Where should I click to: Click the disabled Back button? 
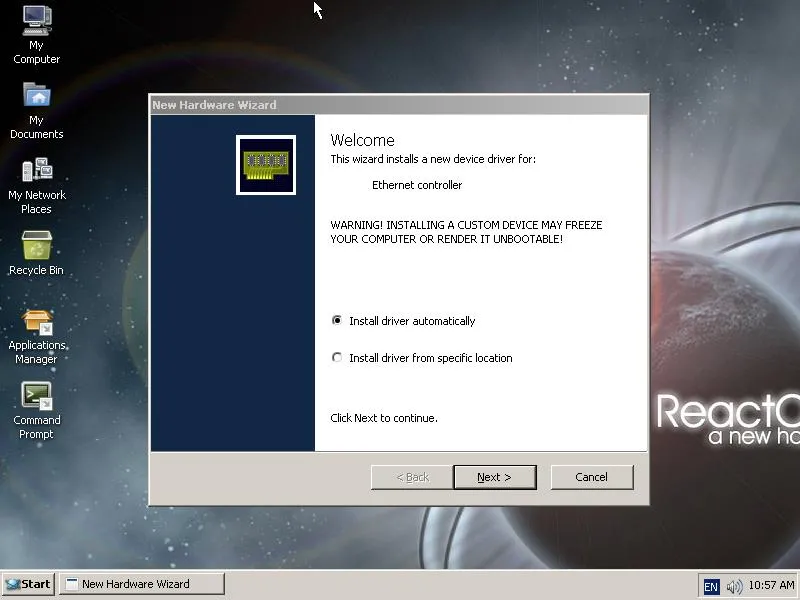[x=410, y=477]
